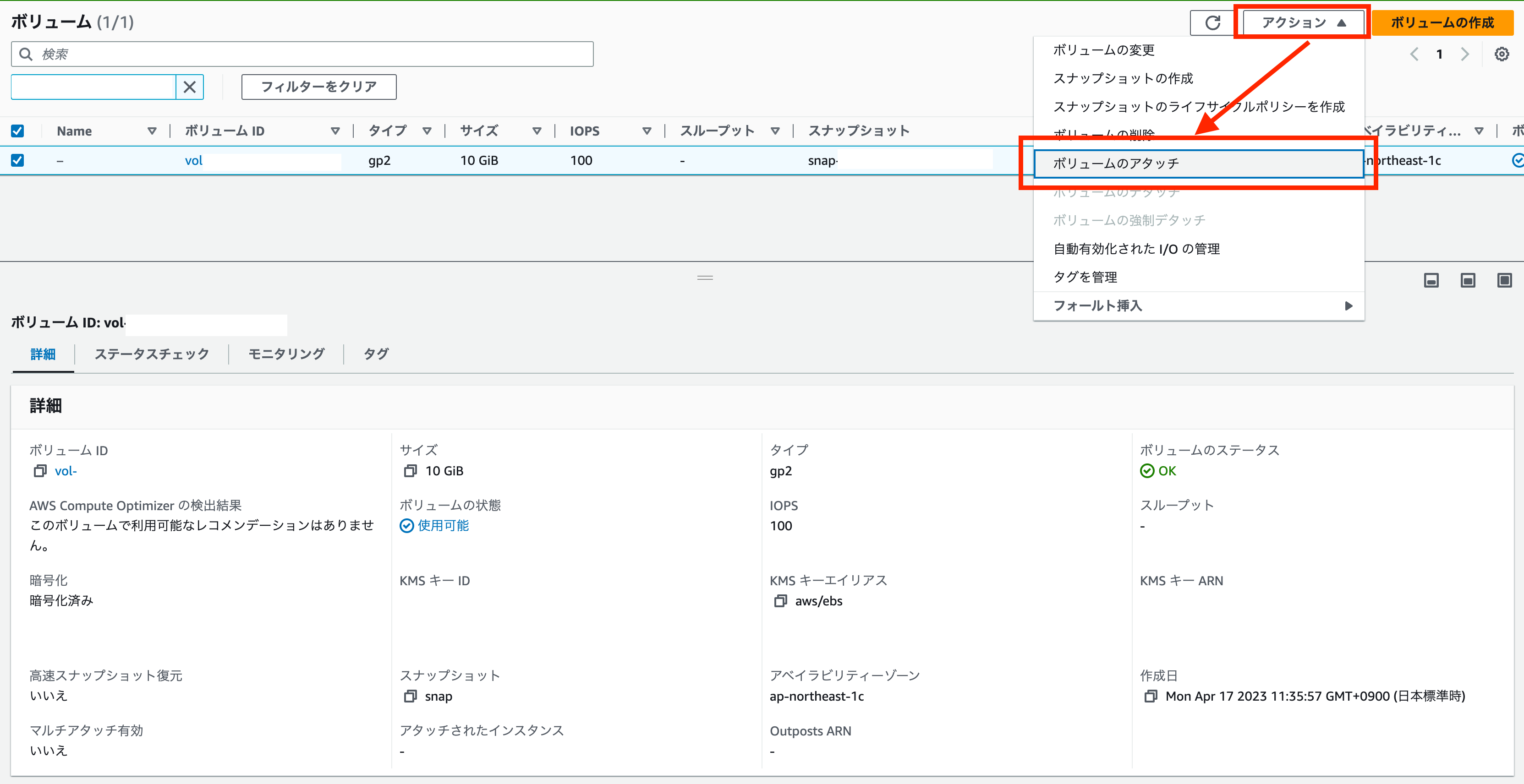
Task: Copy the Volume ID using its copy icon
Action: pyautogui.click(x=40, y=471)
